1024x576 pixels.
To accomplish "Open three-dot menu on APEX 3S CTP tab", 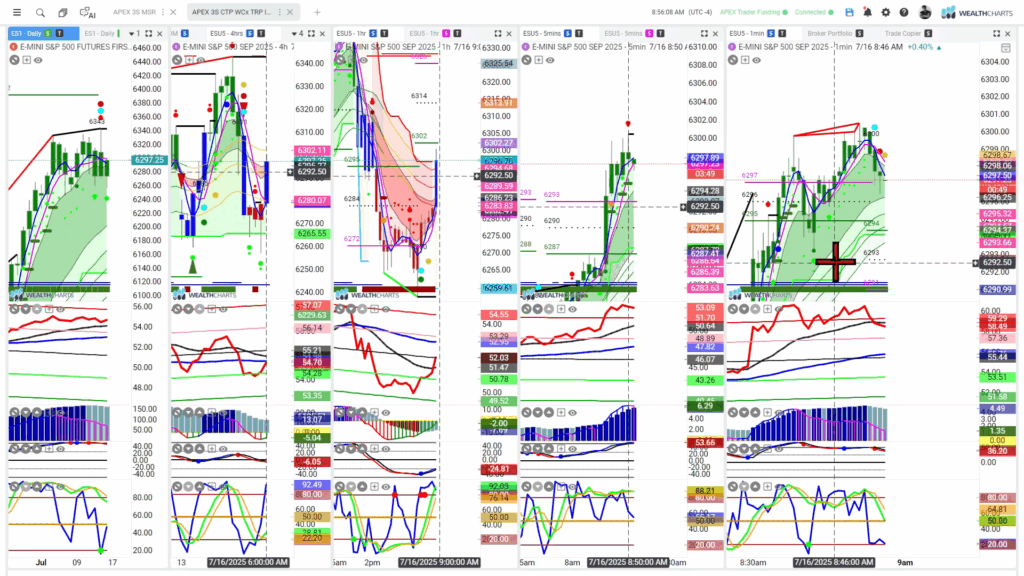I will tap(280, 12).
